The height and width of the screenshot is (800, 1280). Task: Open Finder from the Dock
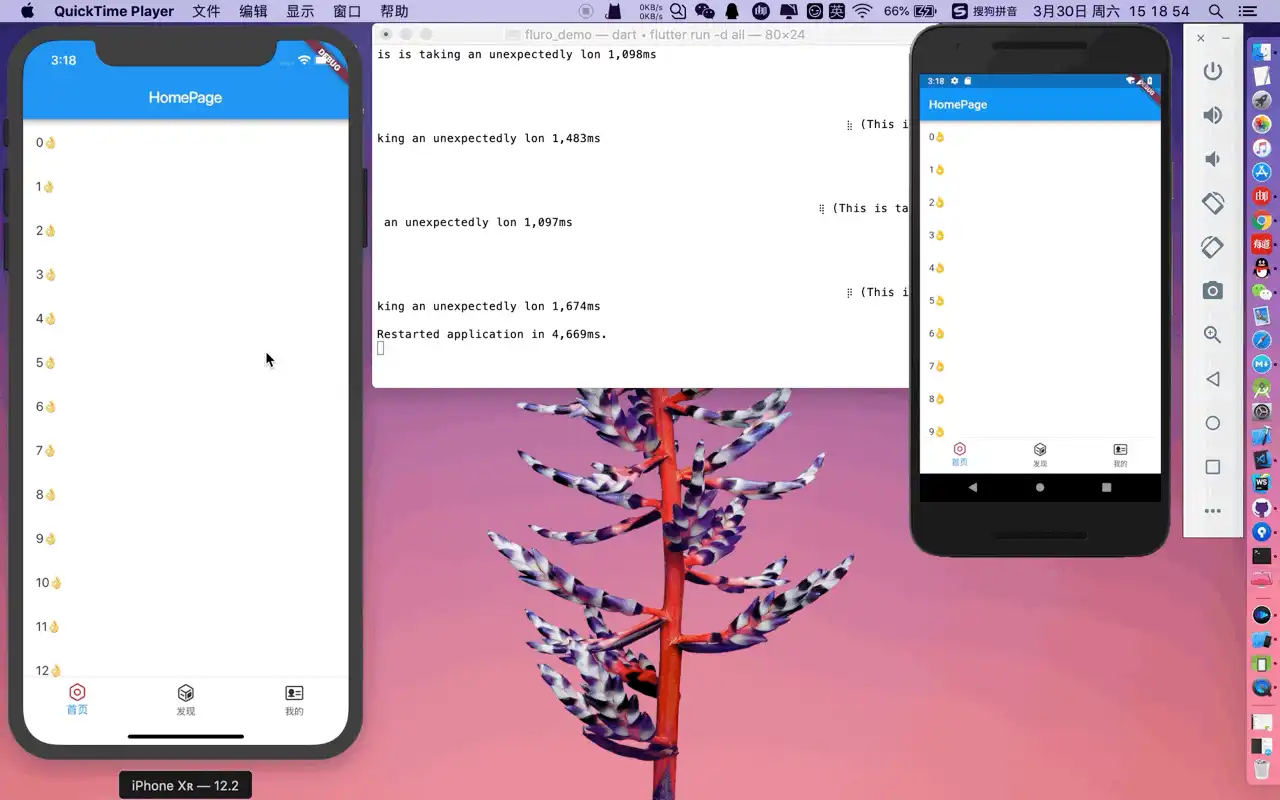tap(1262, 52)
